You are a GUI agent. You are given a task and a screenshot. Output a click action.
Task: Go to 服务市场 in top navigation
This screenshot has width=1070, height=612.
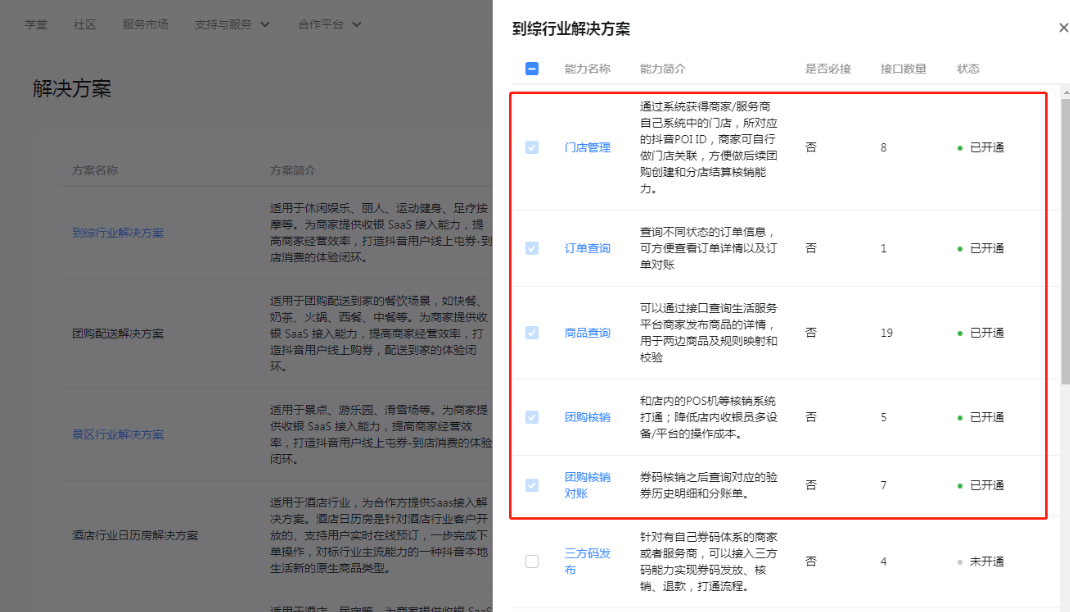pyautogui.click(x=145, y=24)
